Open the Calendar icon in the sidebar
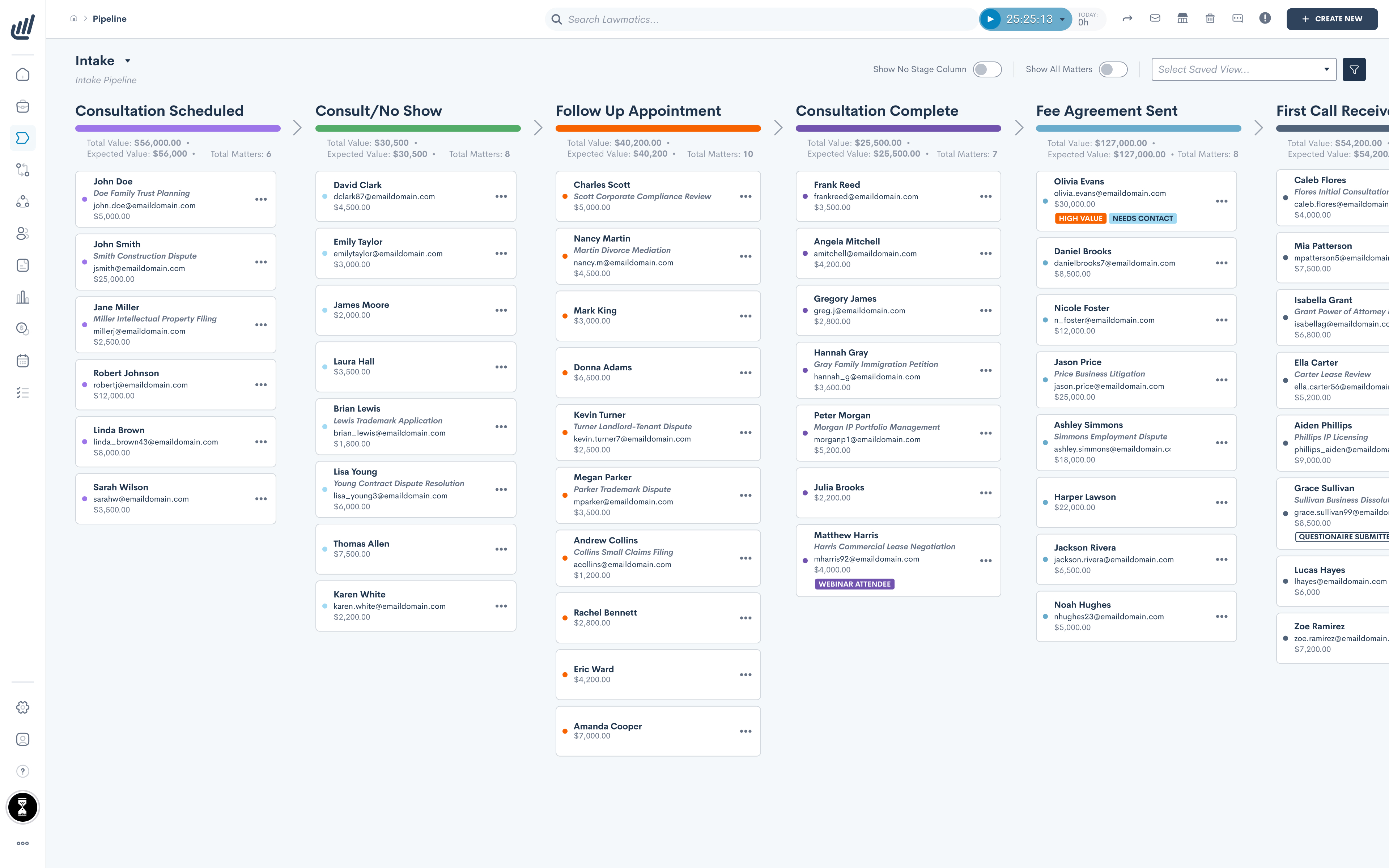Image resolution: width=1389 pixels, height=868 pixels. click(23, 360)
